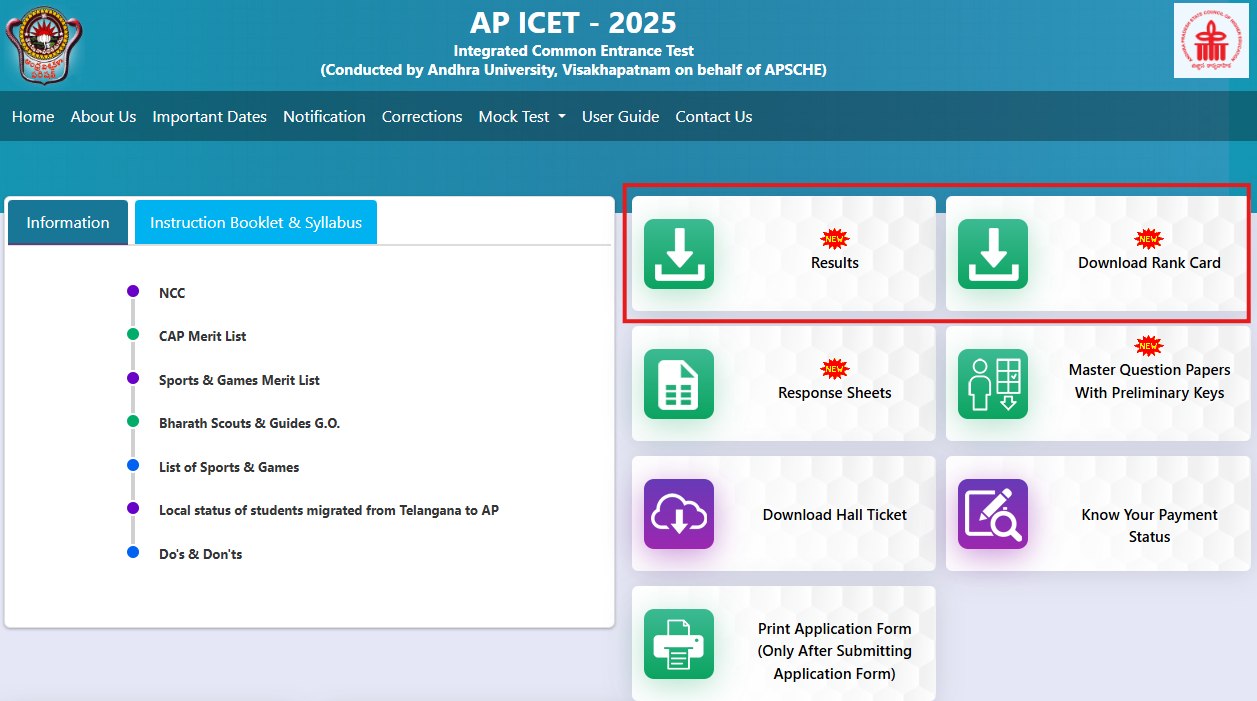The width and height of the screenshot is (1257, 701).
Task: Expand the Mock Test dropdown
Action: [x=521, y=116]
